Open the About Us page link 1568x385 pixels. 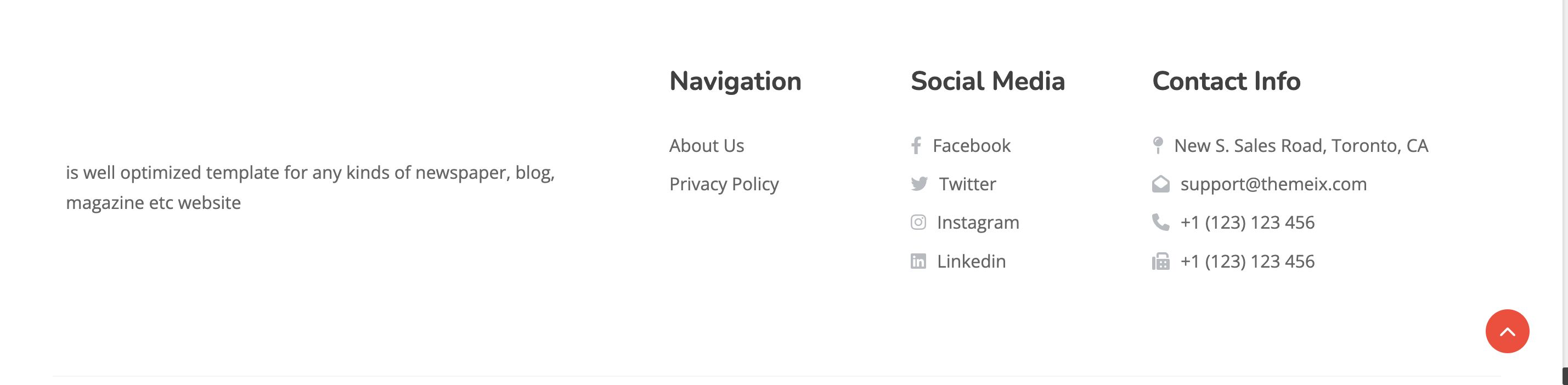click(x=707, y=145)
